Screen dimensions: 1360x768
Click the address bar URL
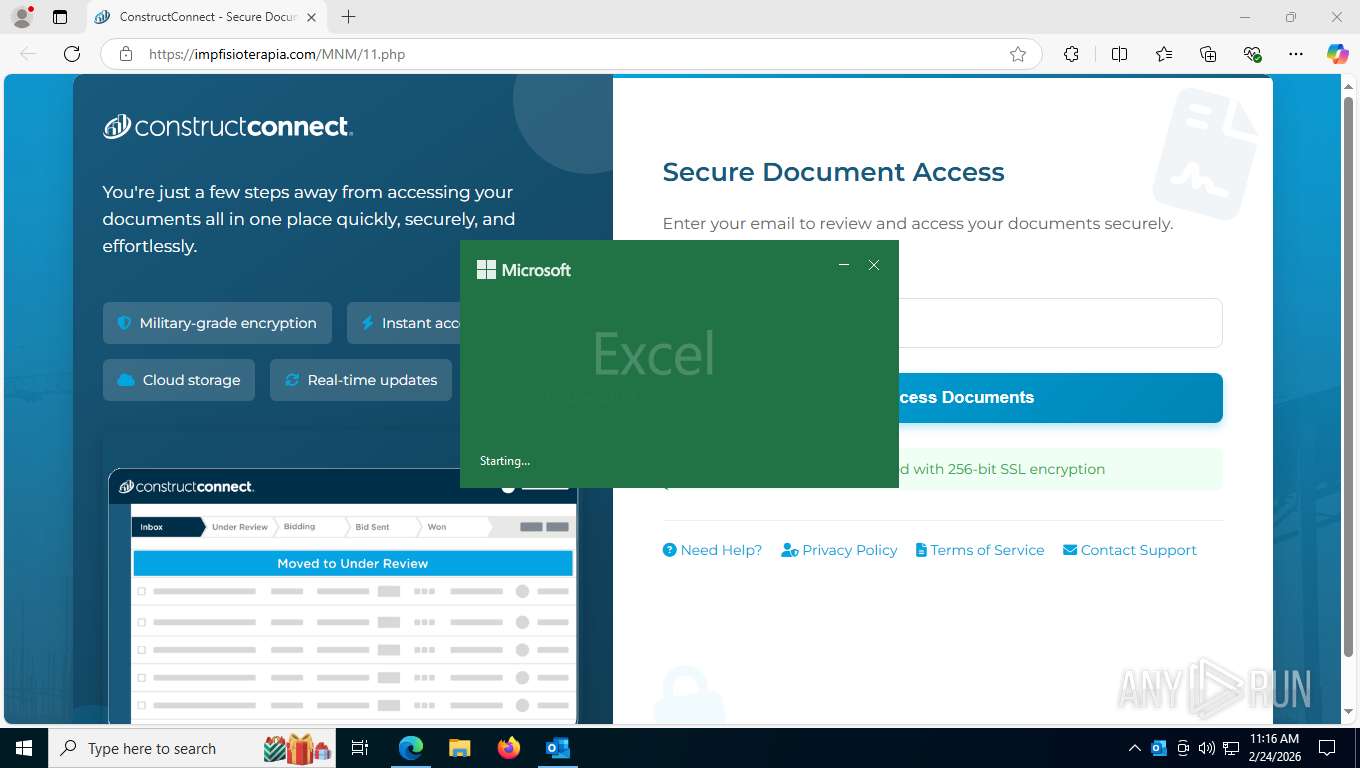click(x=277, y=54)
